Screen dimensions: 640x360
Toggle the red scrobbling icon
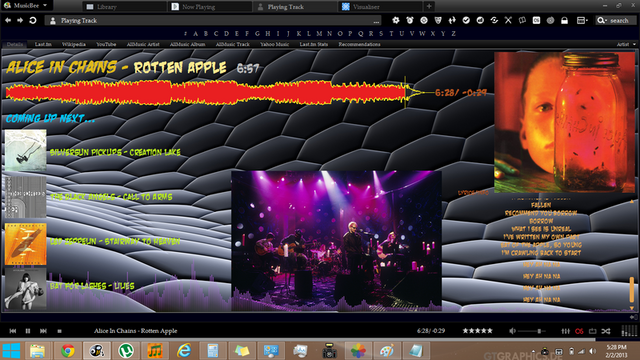click(x=579, y=331)
